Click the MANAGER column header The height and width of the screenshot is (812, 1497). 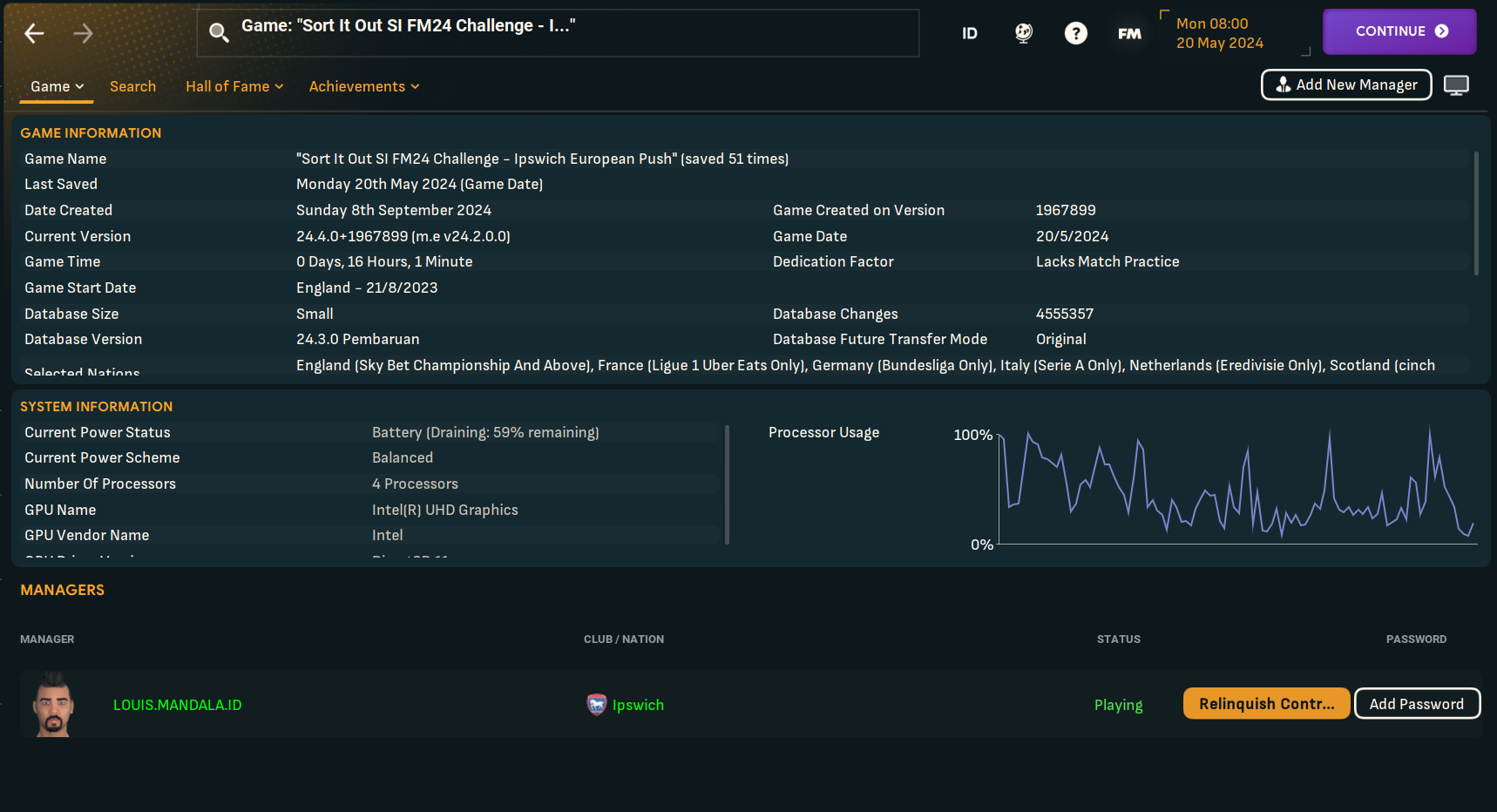(x=47, y=639)
